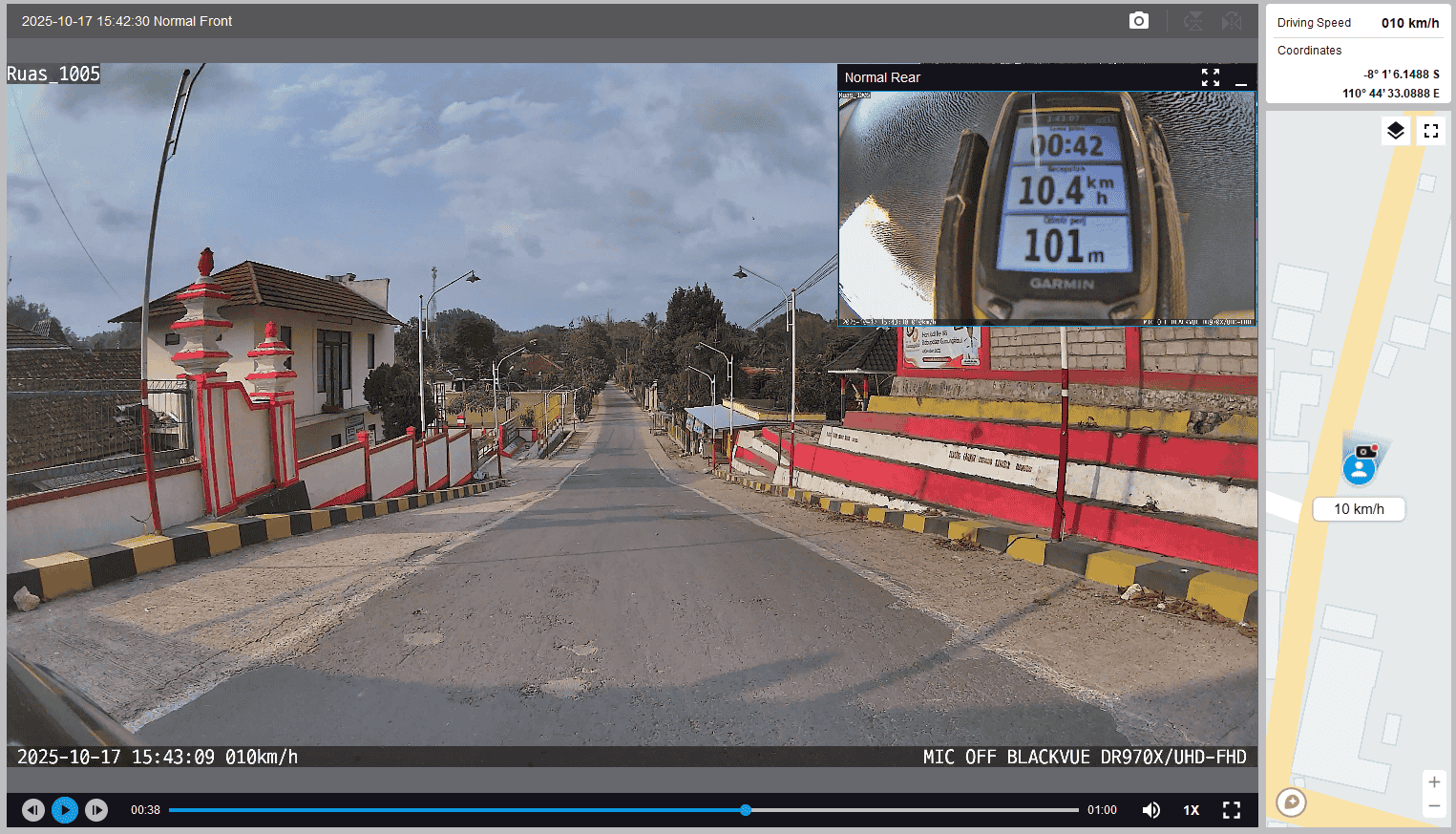Expand the Normal Rear video to fullscreen
This screenshot has width=1456, height=834.
1210,77
